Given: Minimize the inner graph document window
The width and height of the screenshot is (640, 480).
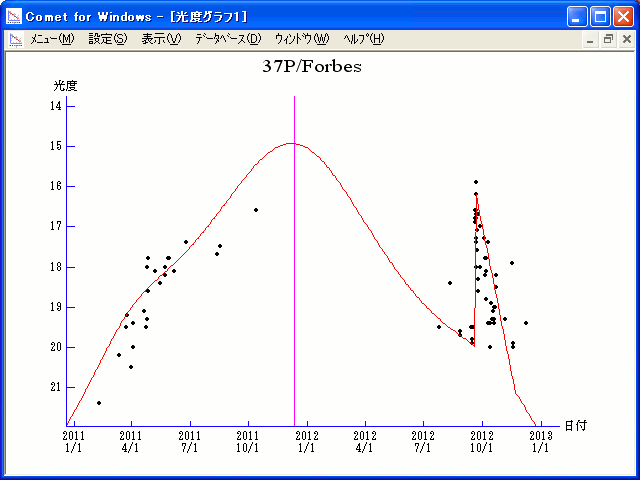Looking at the screenshot, I should click(590, 39).
